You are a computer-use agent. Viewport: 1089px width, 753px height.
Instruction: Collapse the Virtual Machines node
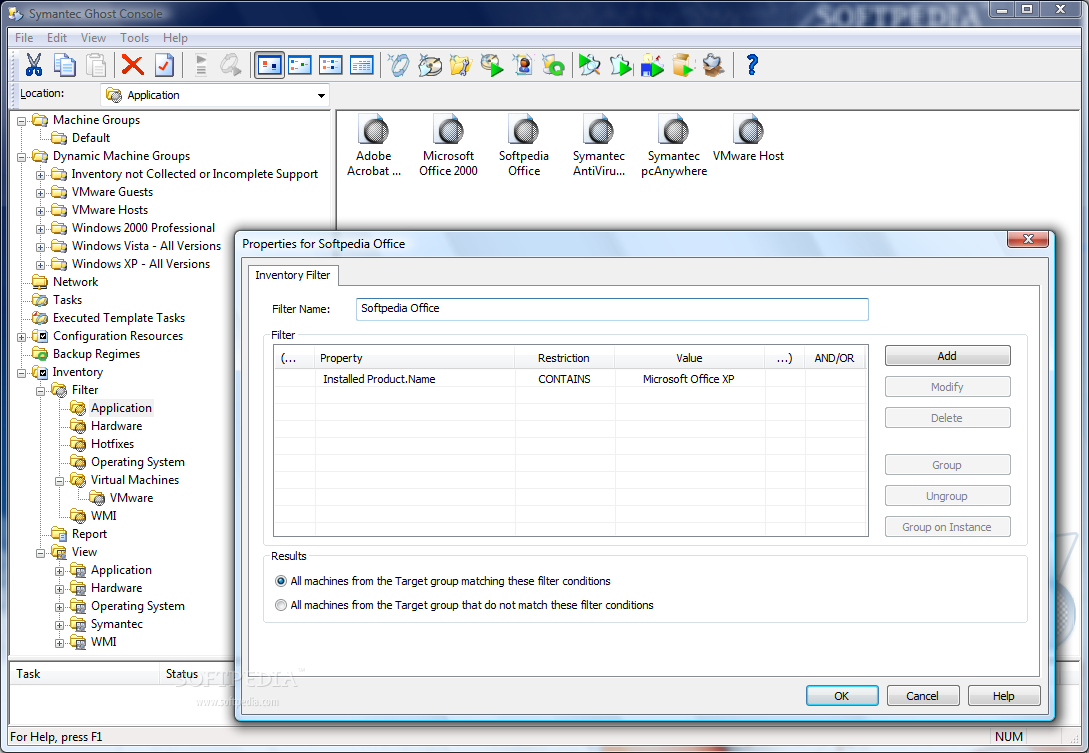tap(59, 481)
